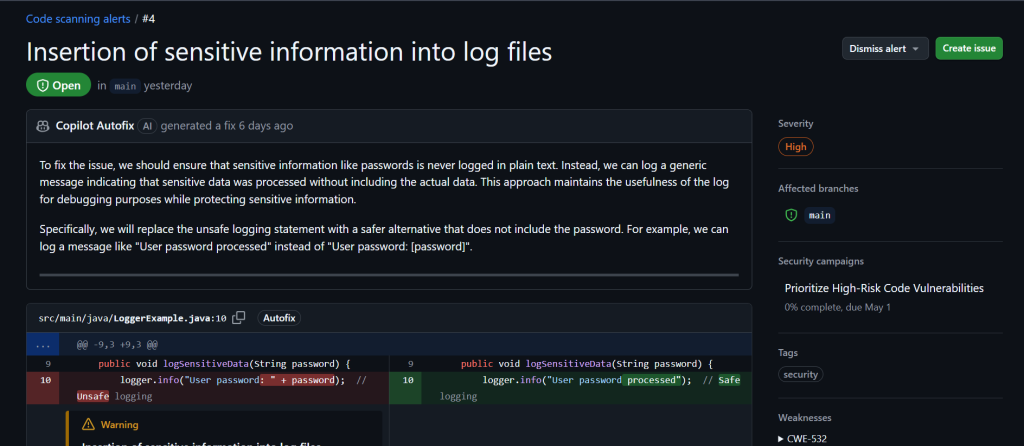This screenshot has width=1024, height=446.
Task: Click the shield icon under Affected branches
Action: point(791,214)
